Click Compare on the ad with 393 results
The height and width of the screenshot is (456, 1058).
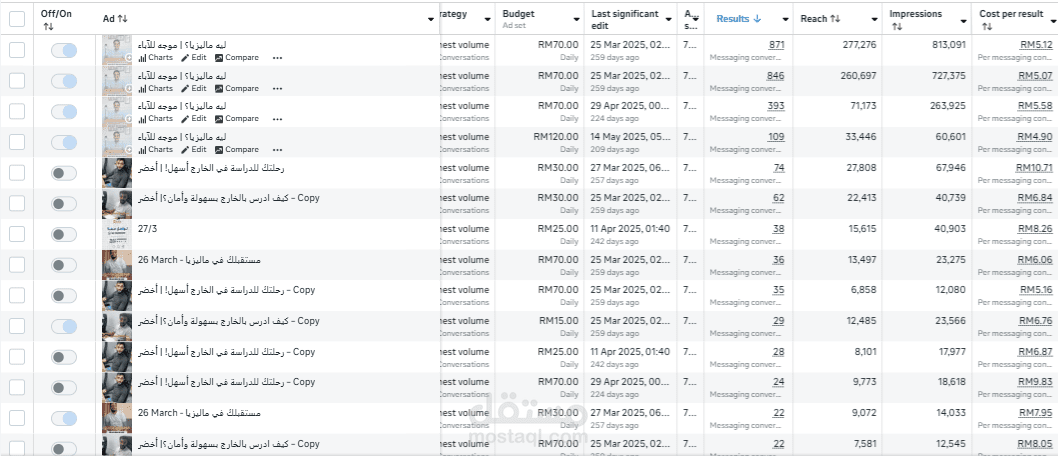pyautogui.click(x=237, y=119)
